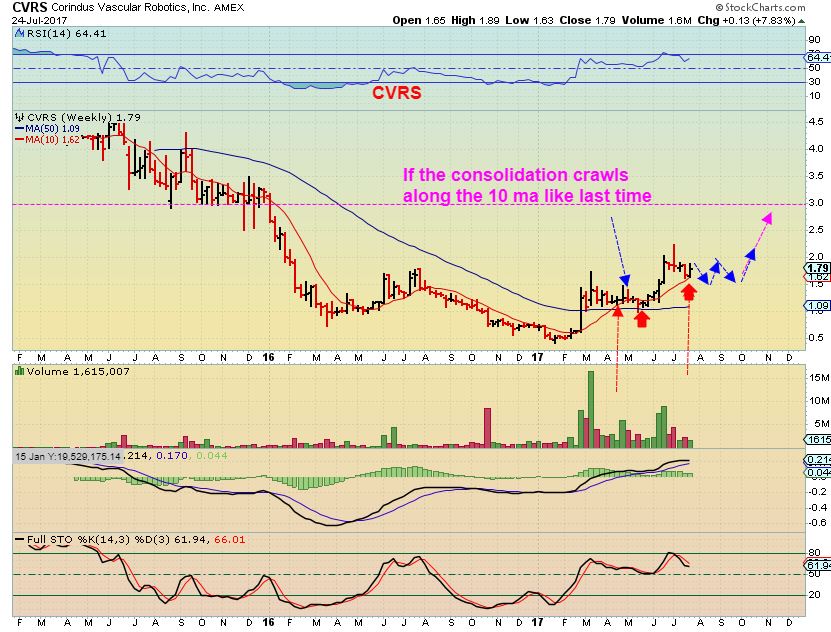The height and width of the screenshot is (632, 831).
Task: Click the 1.79 last price tag on price axis
Action: [818, 268]
